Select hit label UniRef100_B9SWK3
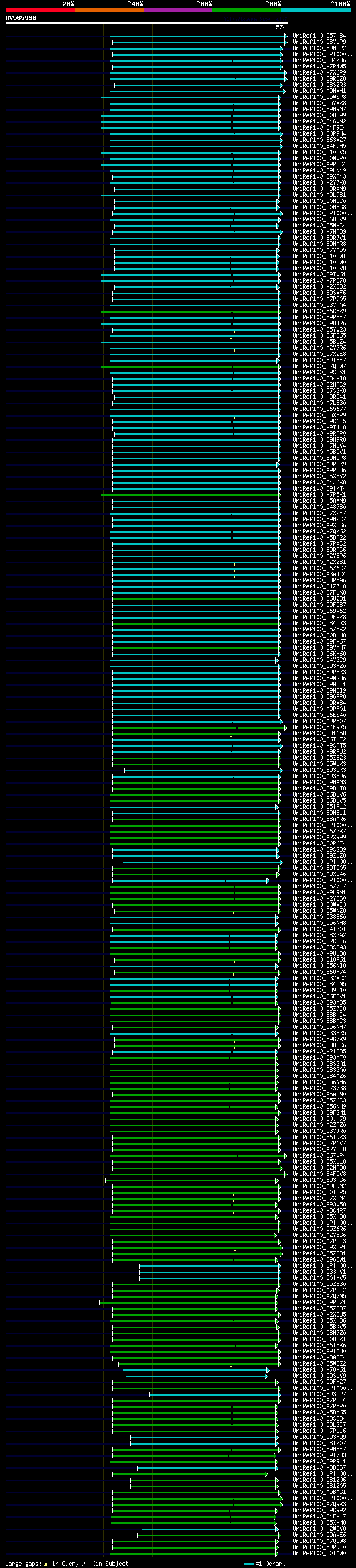Screen dimensions: 356x1568 click(x=319, y=770)
